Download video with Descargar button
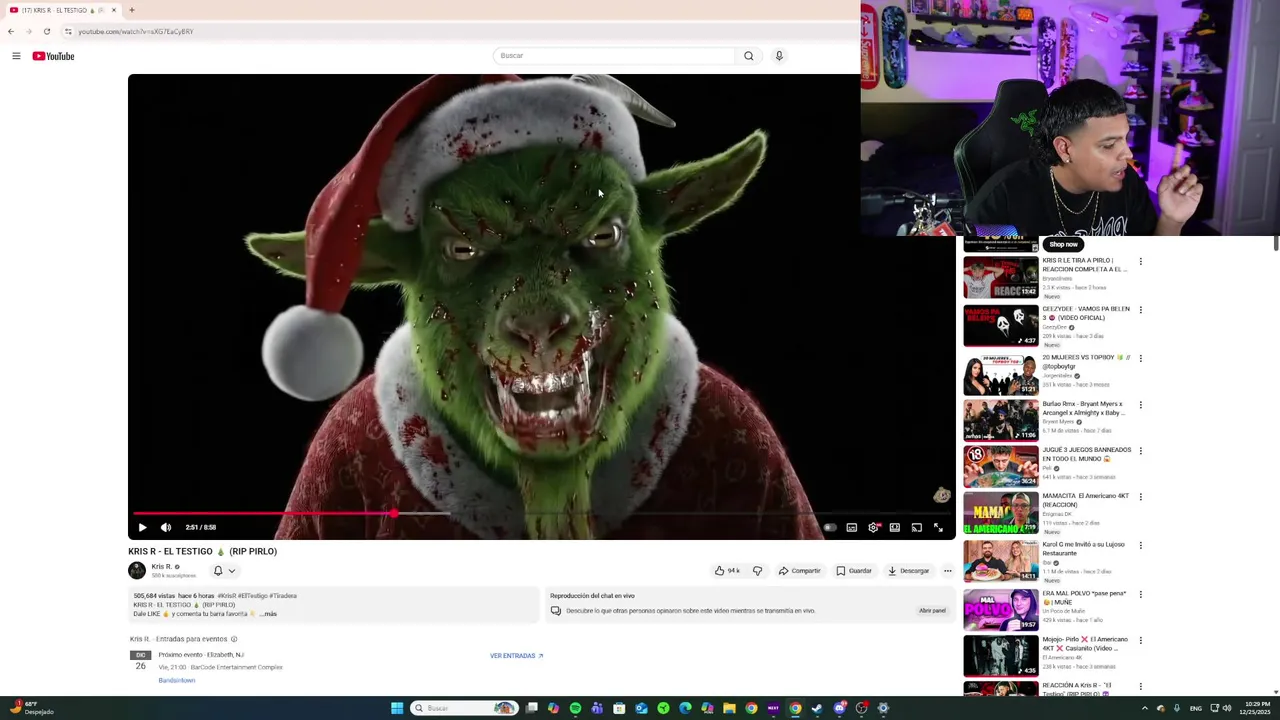Image resolution: width=1280 pixels, height=720 pixels. tap(908, 571)
